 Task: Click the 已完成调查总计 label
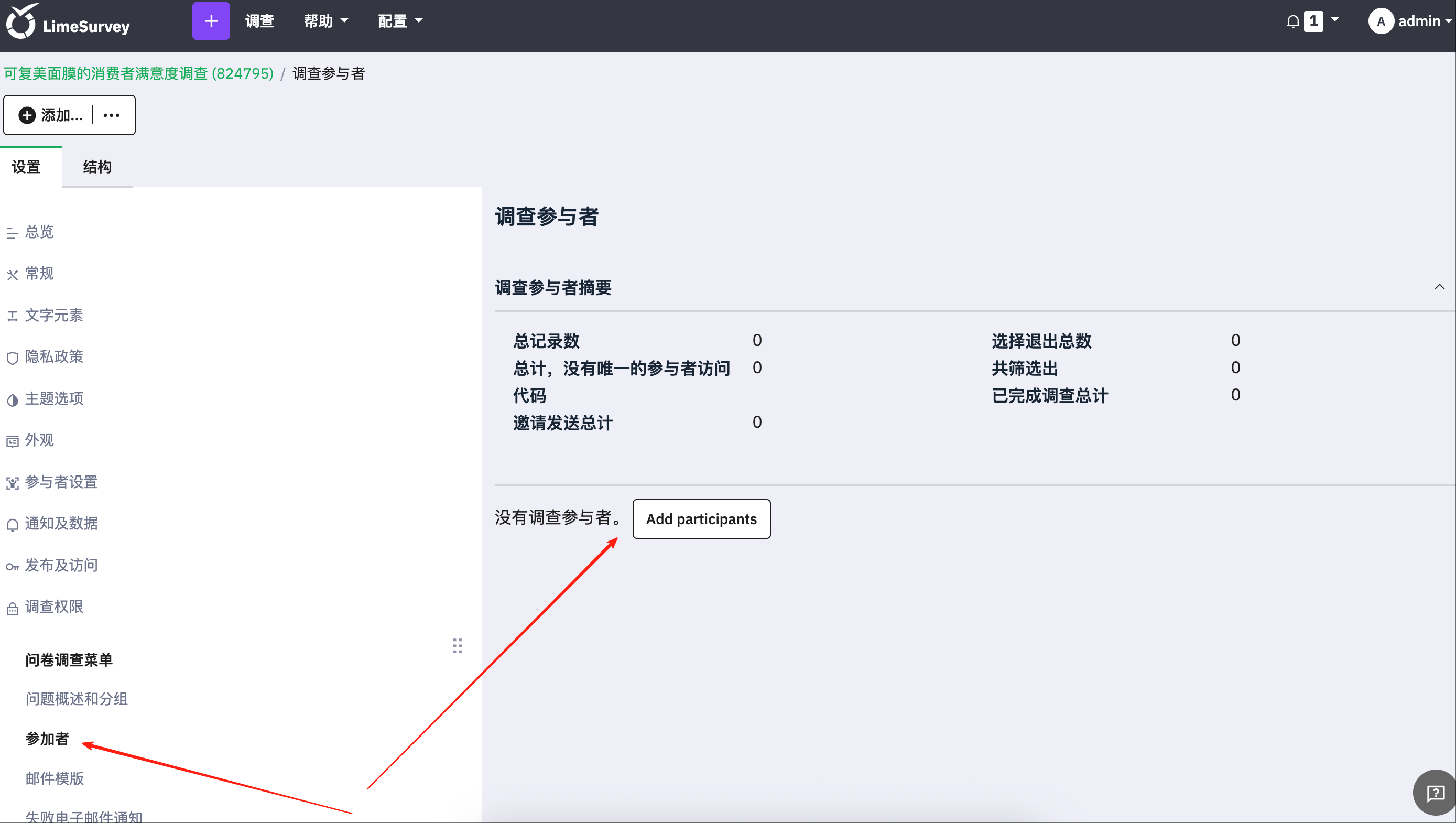1050,396
